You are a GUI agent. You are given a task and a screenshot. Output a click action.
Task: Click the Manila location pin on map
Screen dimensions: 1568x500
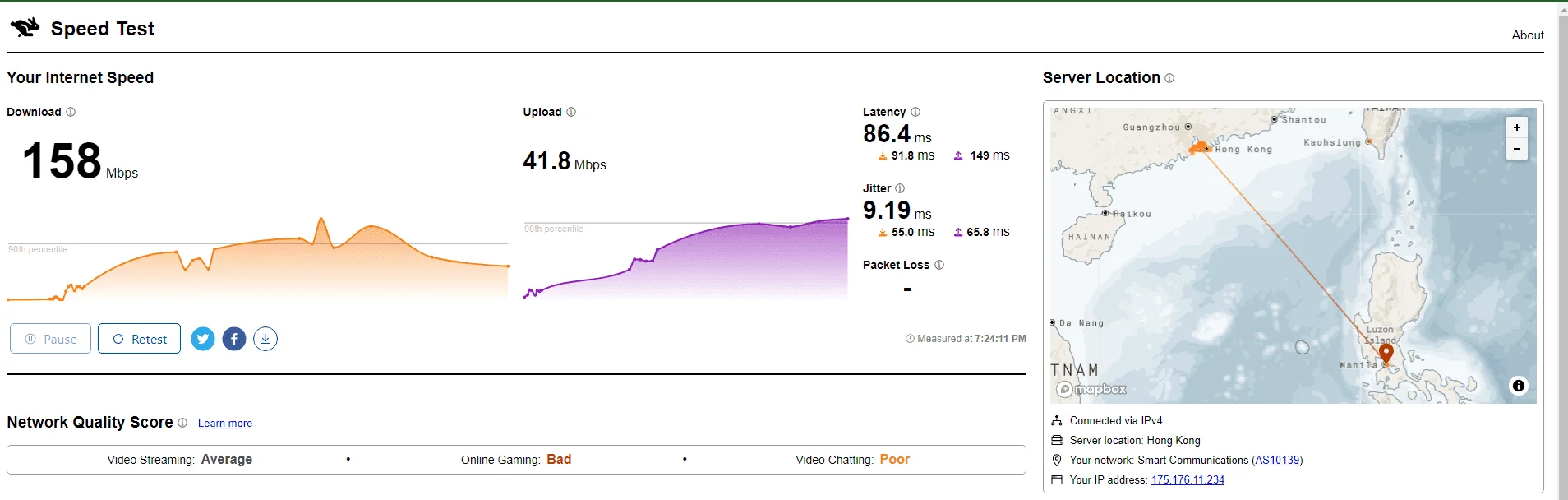[x=1386, y=354]
